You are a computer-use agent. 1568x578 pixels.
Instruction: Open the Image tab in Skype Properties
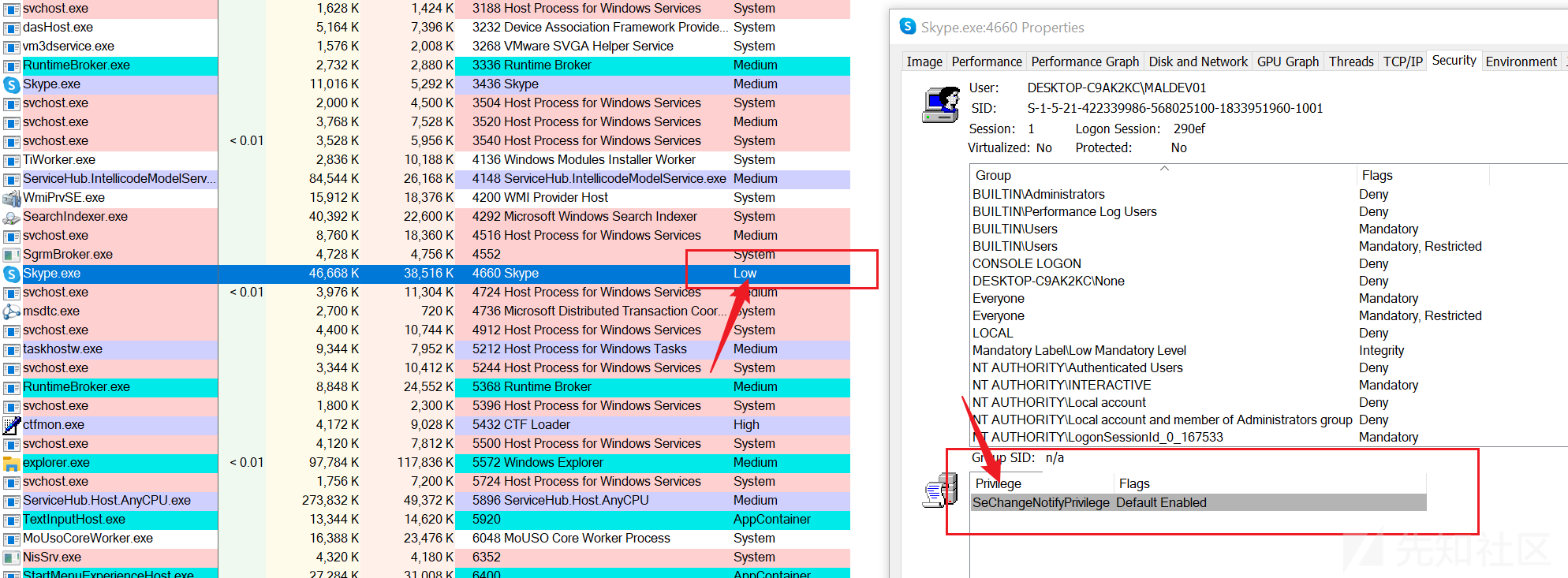924,62
